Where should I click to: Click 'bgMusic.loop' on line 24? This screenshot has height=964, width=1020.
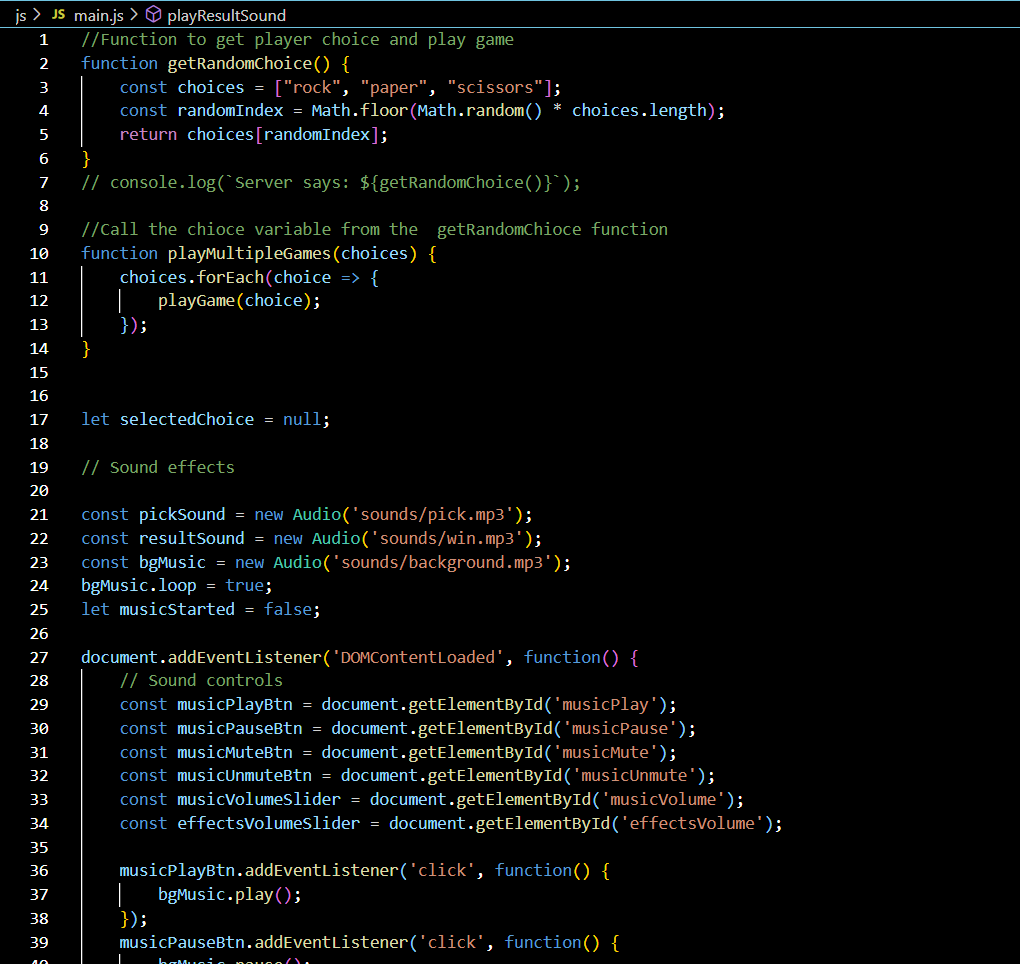click(x=139, y=586)
